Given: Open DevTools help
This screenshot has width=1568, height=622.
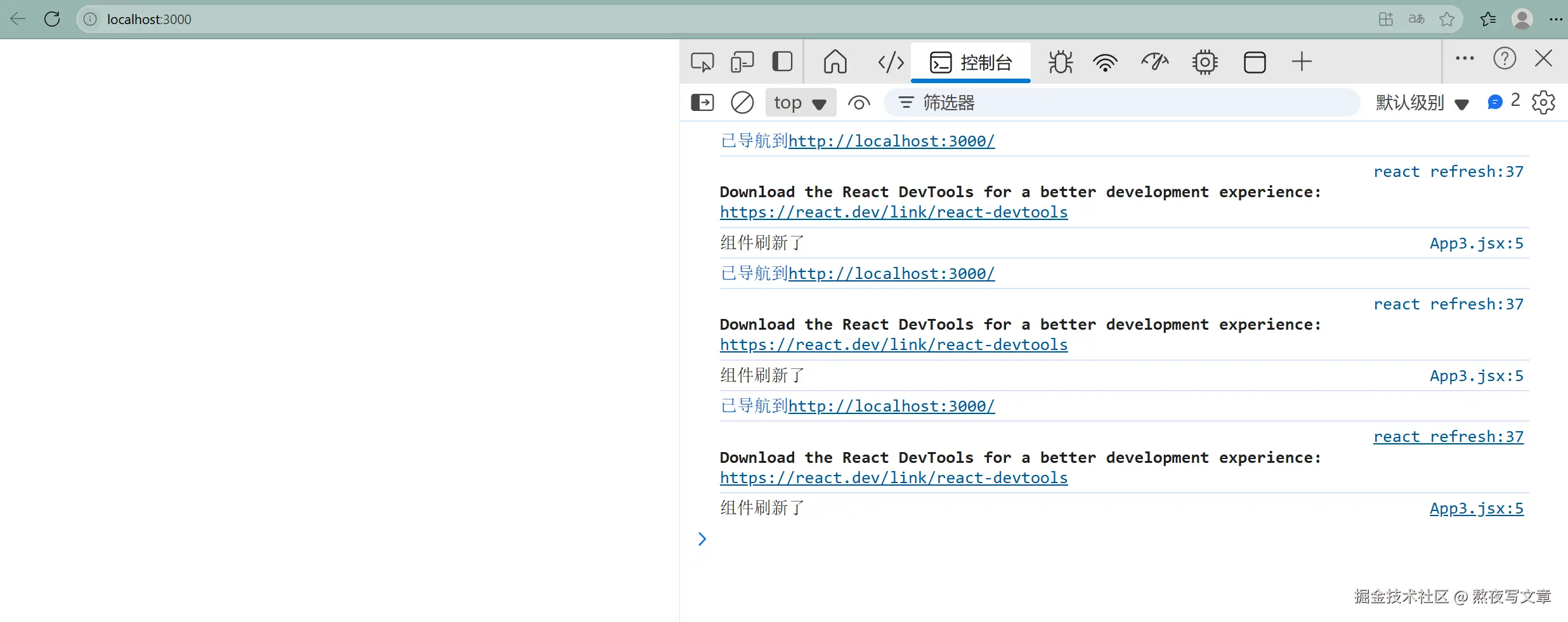Looking at the screenshot, I should tap(1505, 58).
